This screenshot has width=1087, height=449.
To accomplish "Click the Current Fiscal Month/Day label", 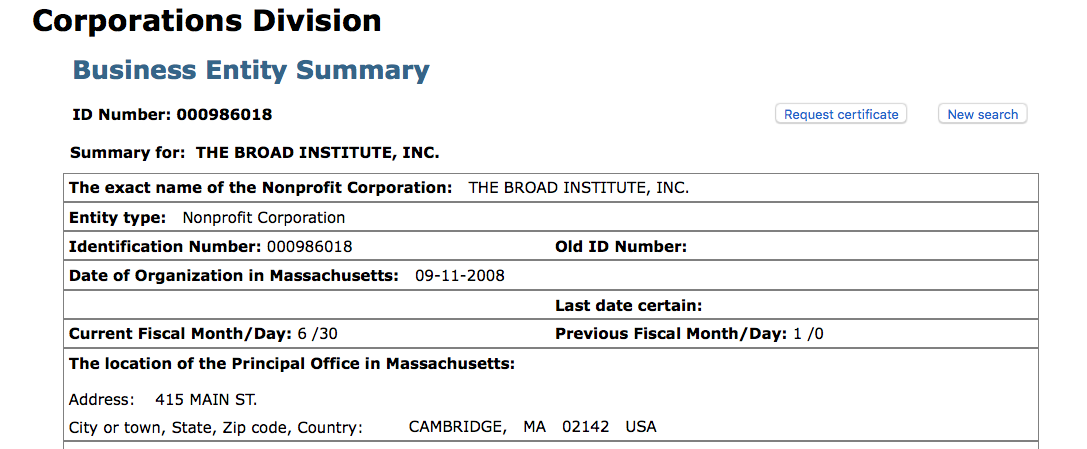I will pos(180,334).
